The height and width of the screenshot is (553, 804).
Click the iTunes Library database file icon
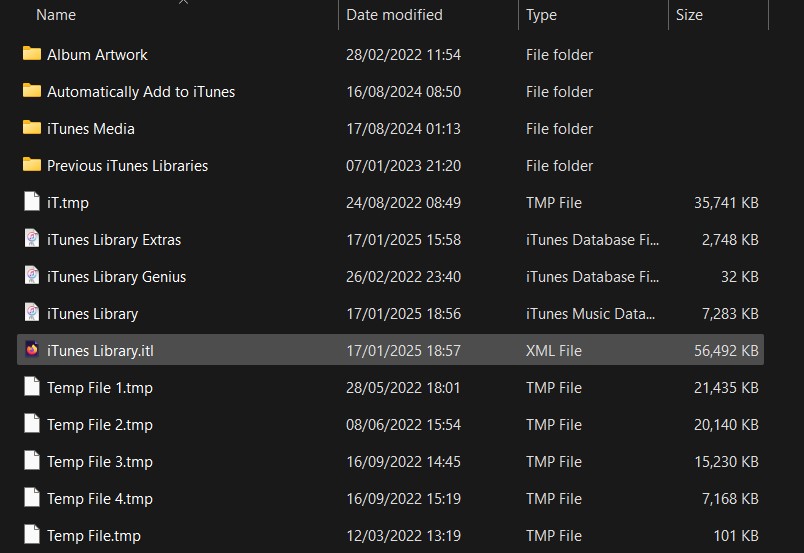click(32, 312)
